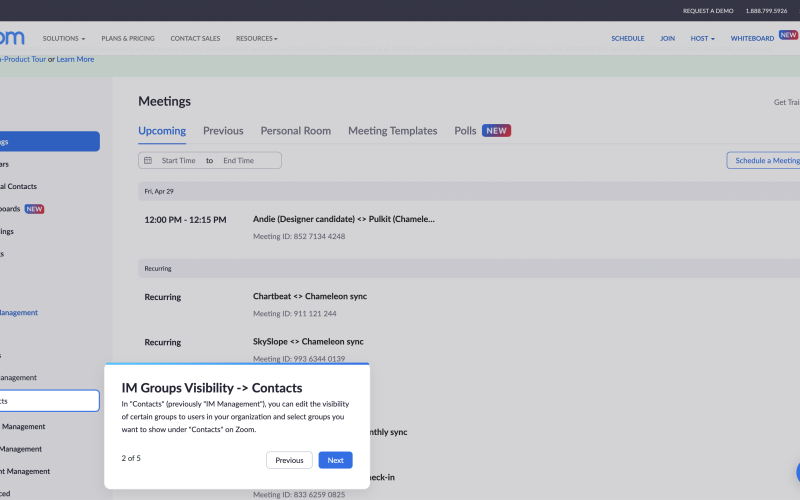Click JOIN in the top navigation
The height and width of the screenshot is (500, 800).
pyautogui.click(x=667, y=38)
